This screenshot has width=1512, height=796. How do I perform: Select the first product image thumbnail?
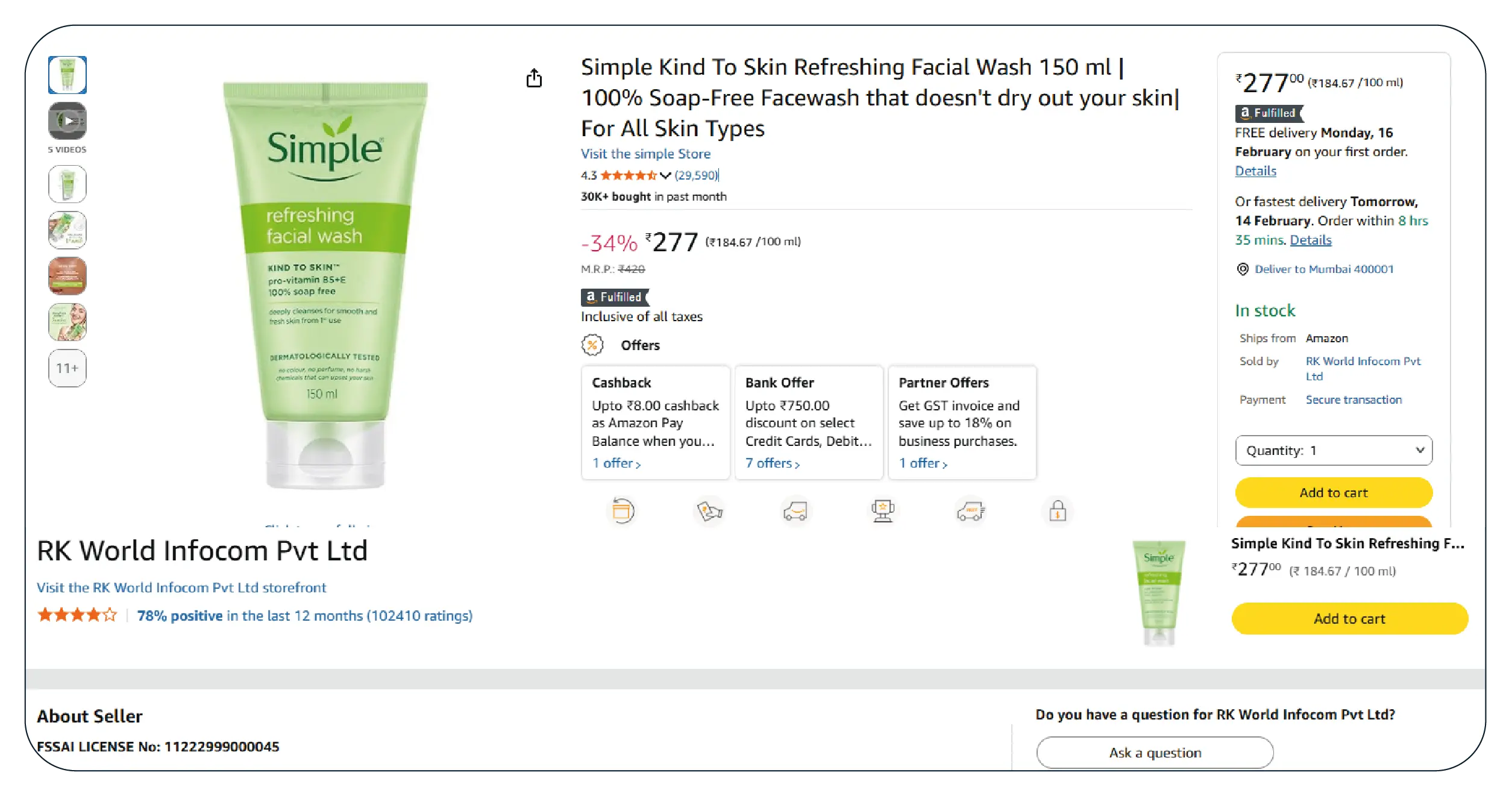[x=67, y=75]
